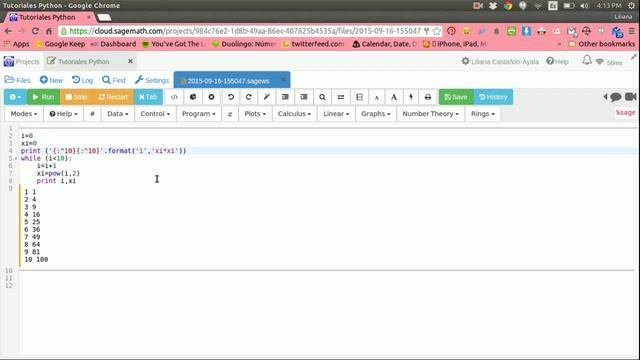Screen dimensions: 640x360
Task: Start video chat via camera icon
Action: [631, 97]
